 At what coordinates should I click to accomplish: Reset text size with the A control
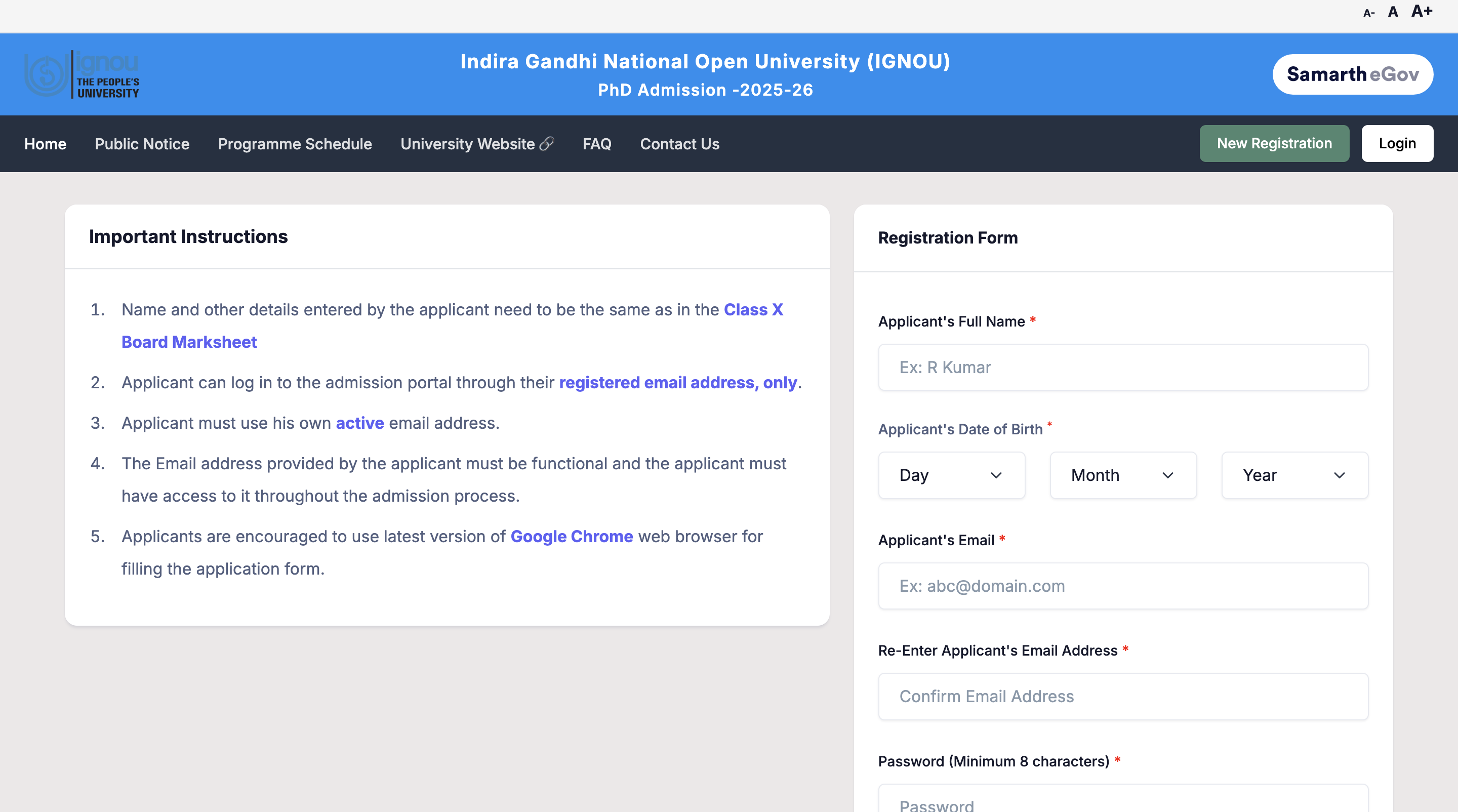pyautogui.click(x=1393, y=11)
